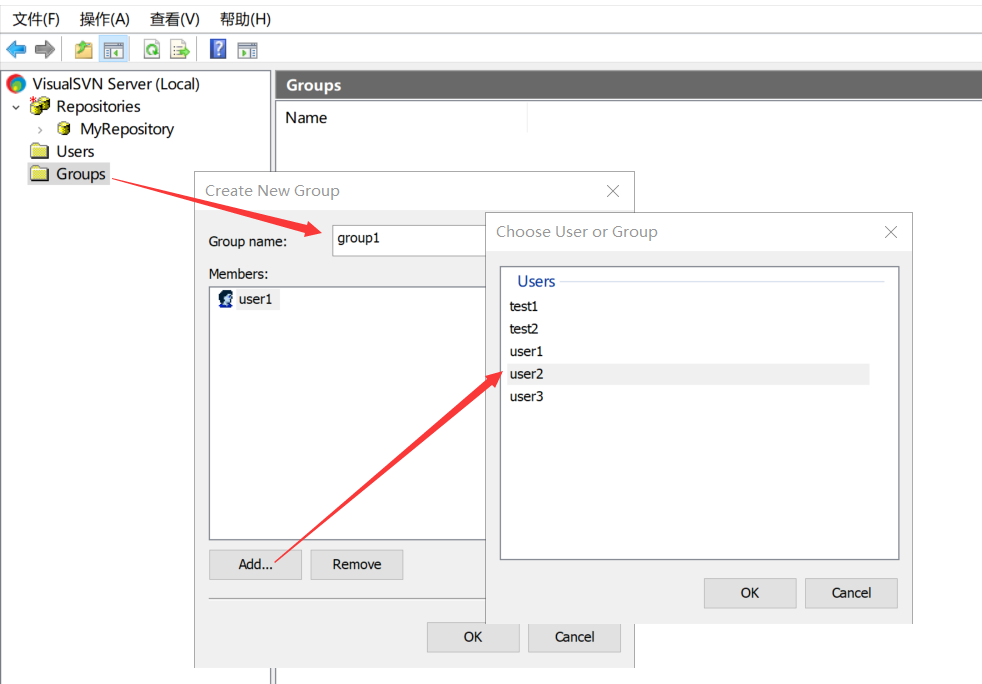Click Cancel in Create New Group dialog

point(574,637)
